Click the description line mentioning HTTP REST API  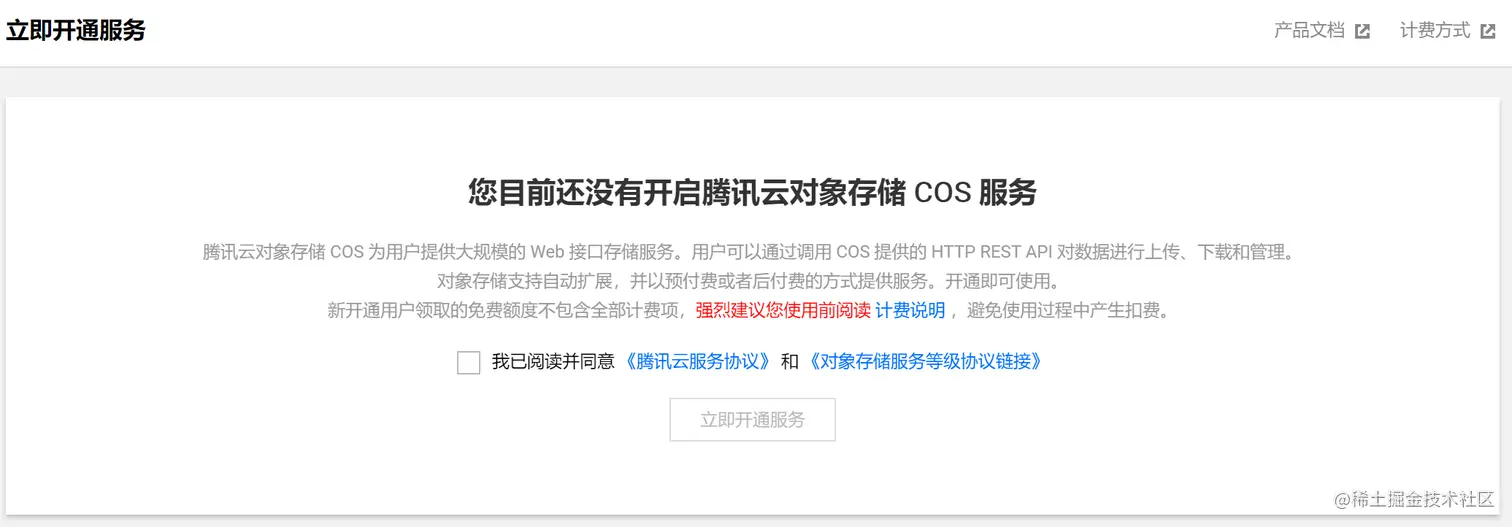[748, 252]
